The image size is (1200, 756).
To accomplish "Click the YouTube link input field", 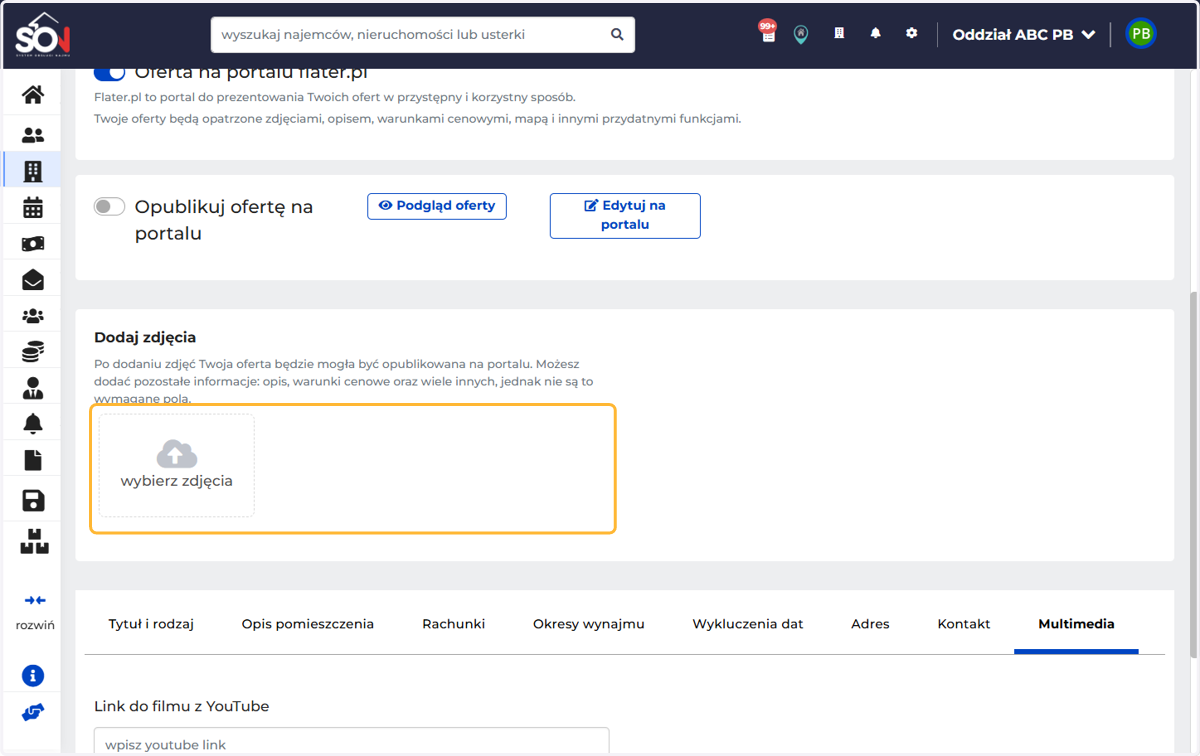I will click(351, 743).
